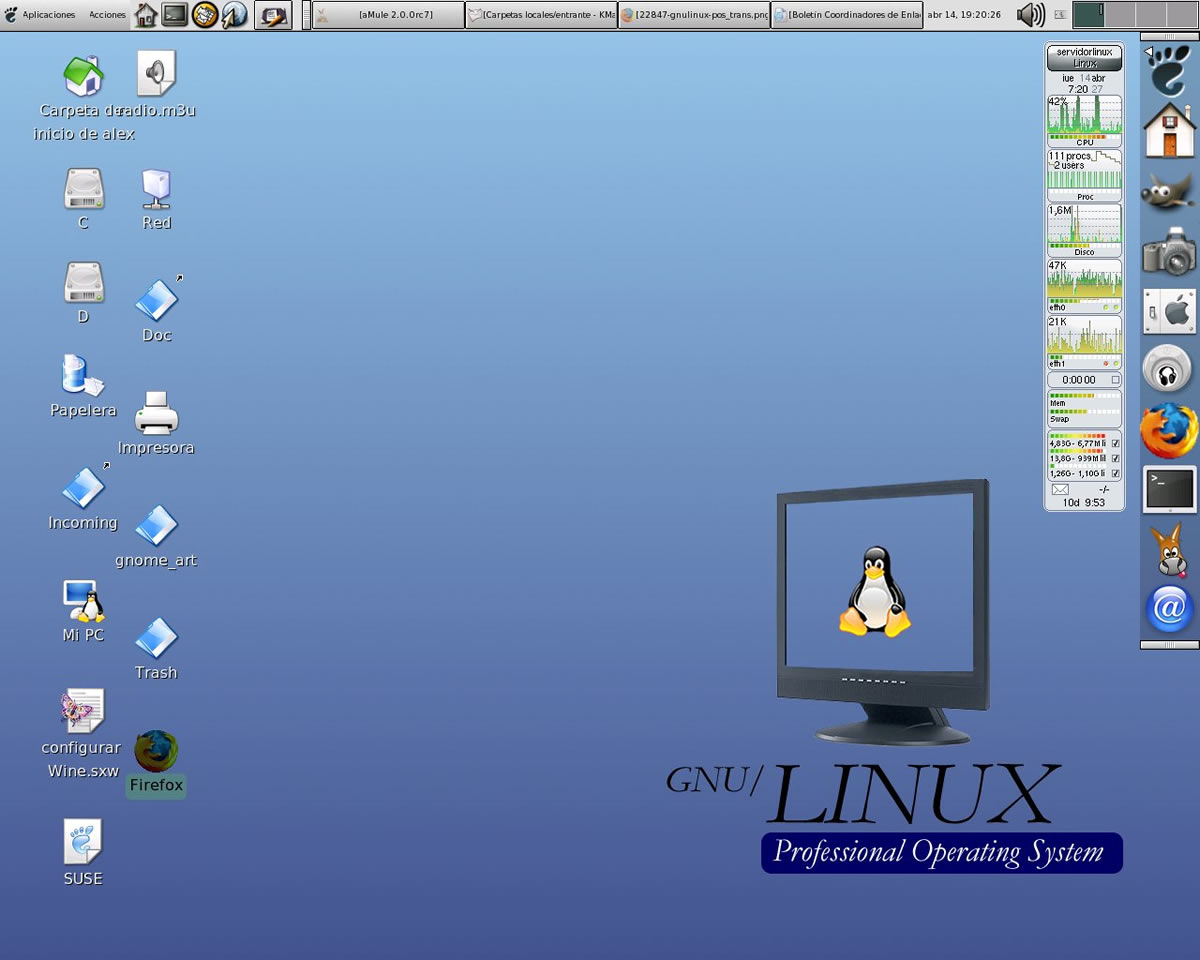Collapse the CPU chart in the system monitor
The height and width of the screenshot is (960, 1200).
coord(1084,142)
